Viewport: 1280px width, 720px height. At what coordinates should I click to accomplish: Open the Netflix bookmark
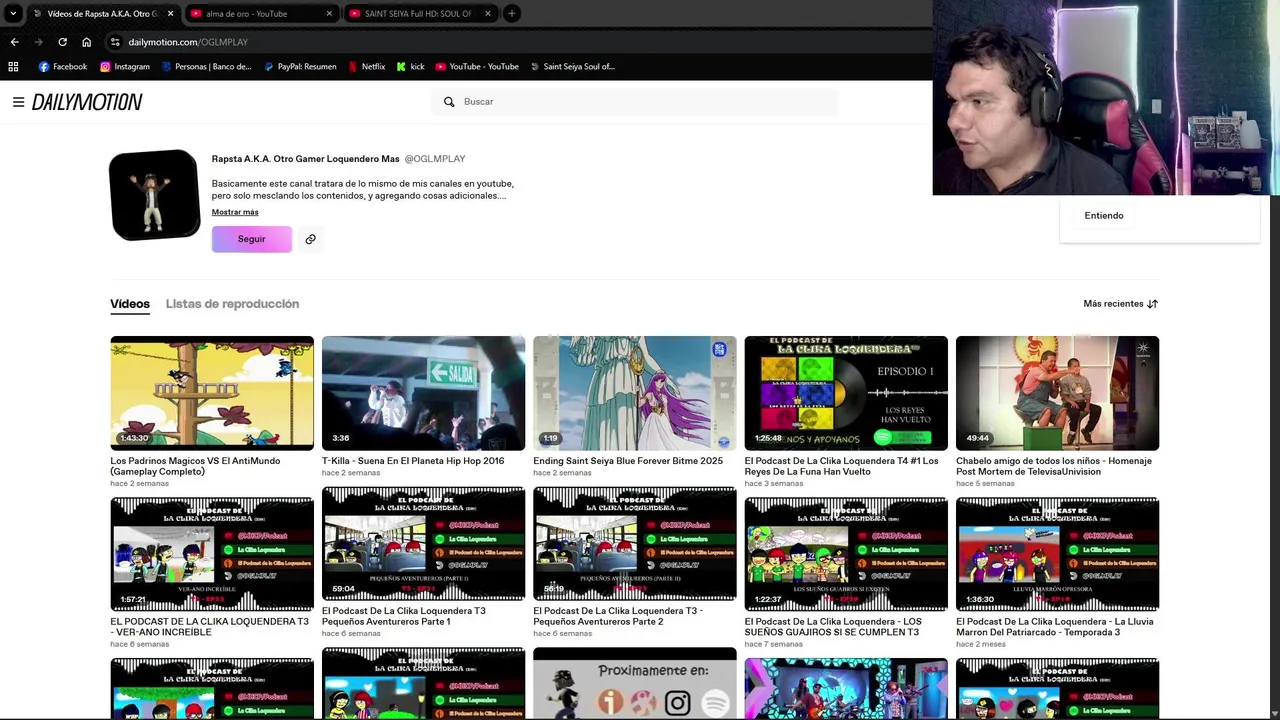point(366,67)
